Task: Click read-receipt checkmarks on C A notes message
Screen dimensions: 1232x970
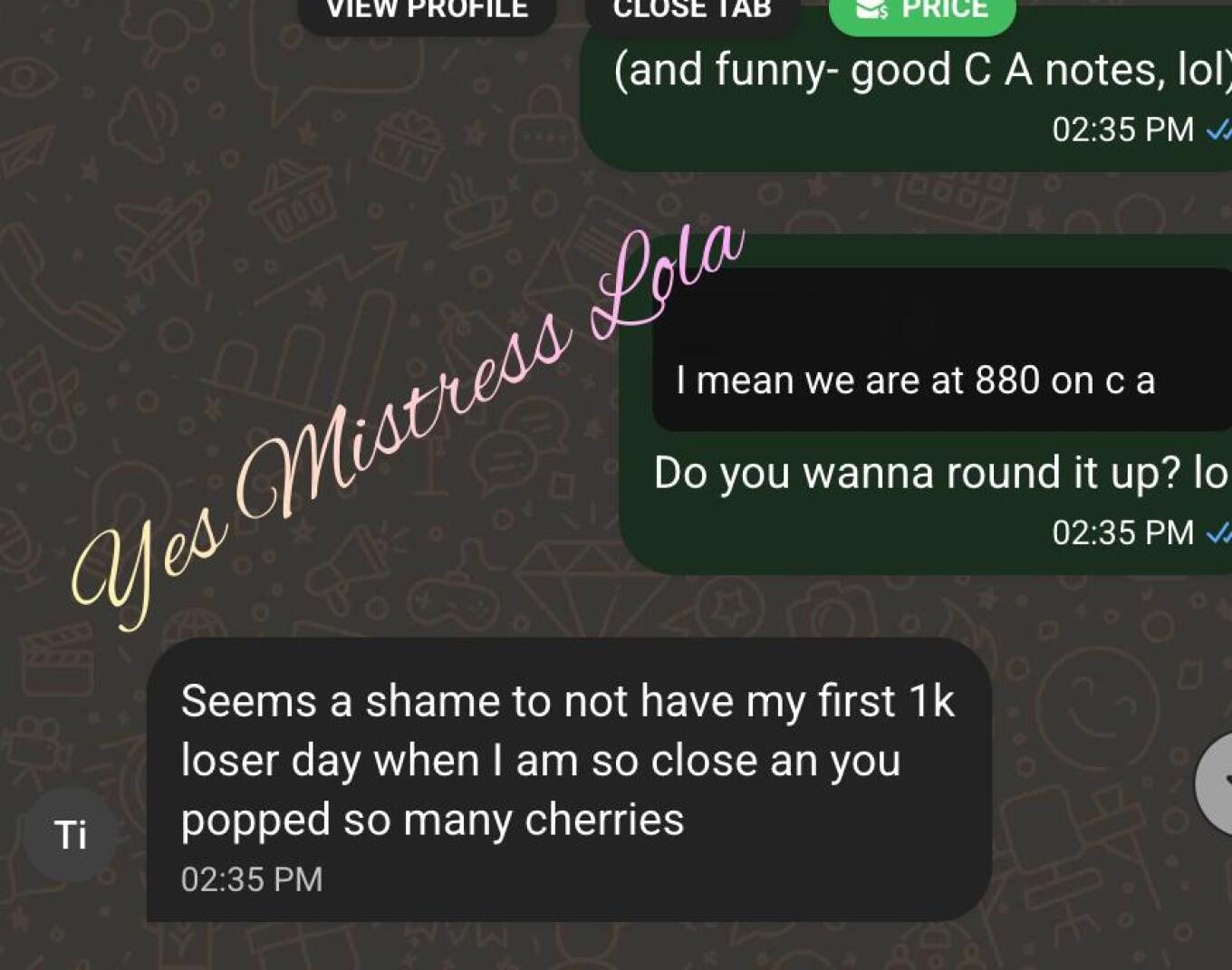Action: (1218, 130)
